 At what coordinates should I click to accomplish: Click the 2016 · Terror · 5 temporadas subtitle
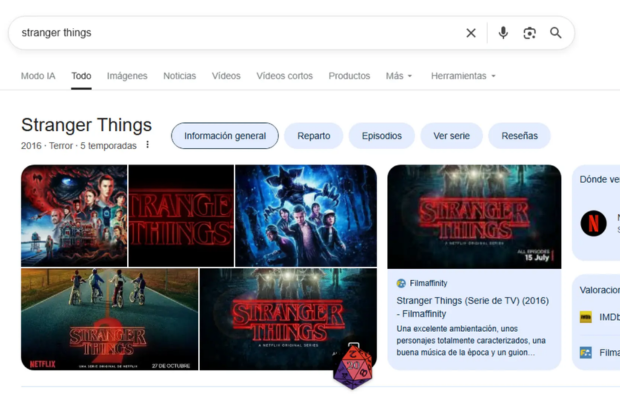point(79,145)
